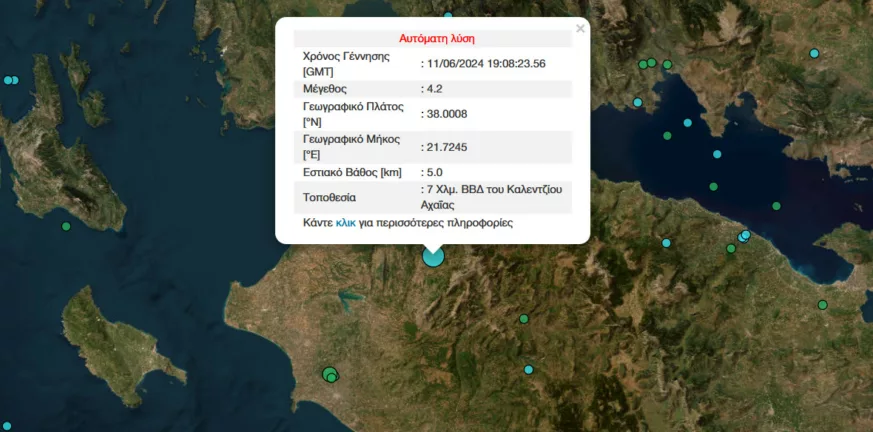Click the 'Αυτόματη λύση' red popup heading

tap(436, 39)
